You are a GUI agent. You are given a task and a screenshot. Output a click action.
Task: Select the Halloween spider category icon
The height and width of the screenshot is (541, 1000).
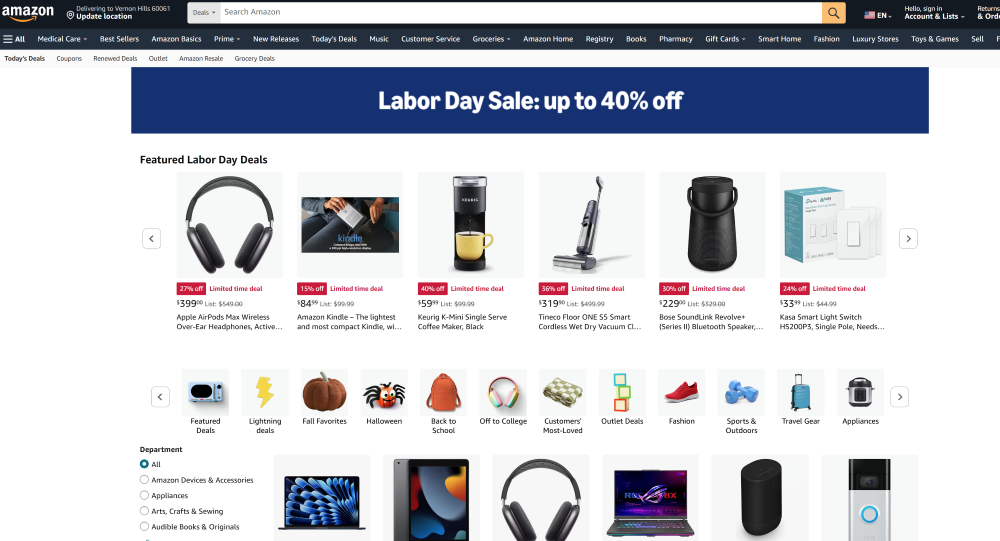tap(384, 392)
